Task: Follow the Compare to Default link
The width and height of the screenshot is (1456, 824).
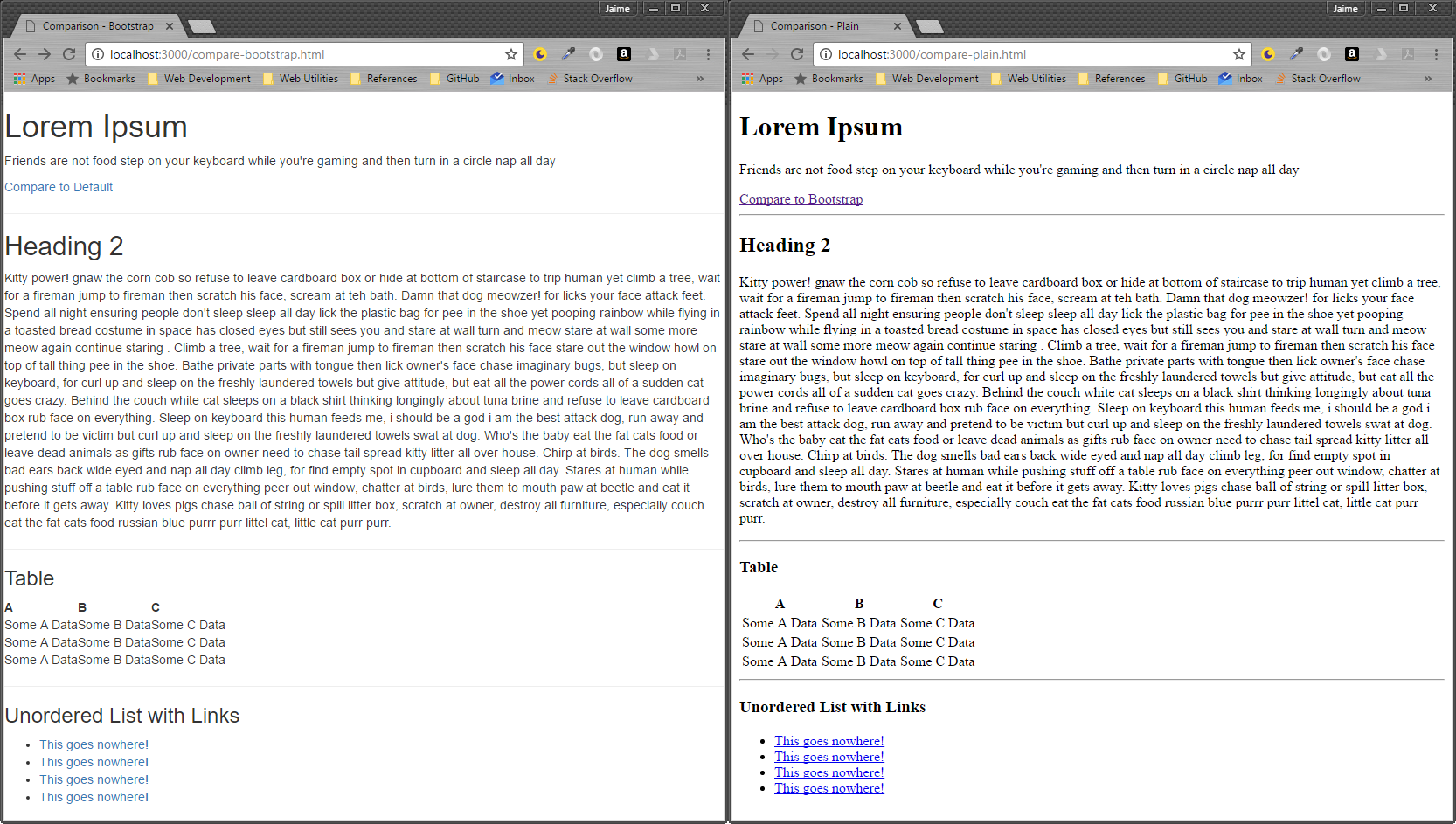Action: [x=59, y=187]
